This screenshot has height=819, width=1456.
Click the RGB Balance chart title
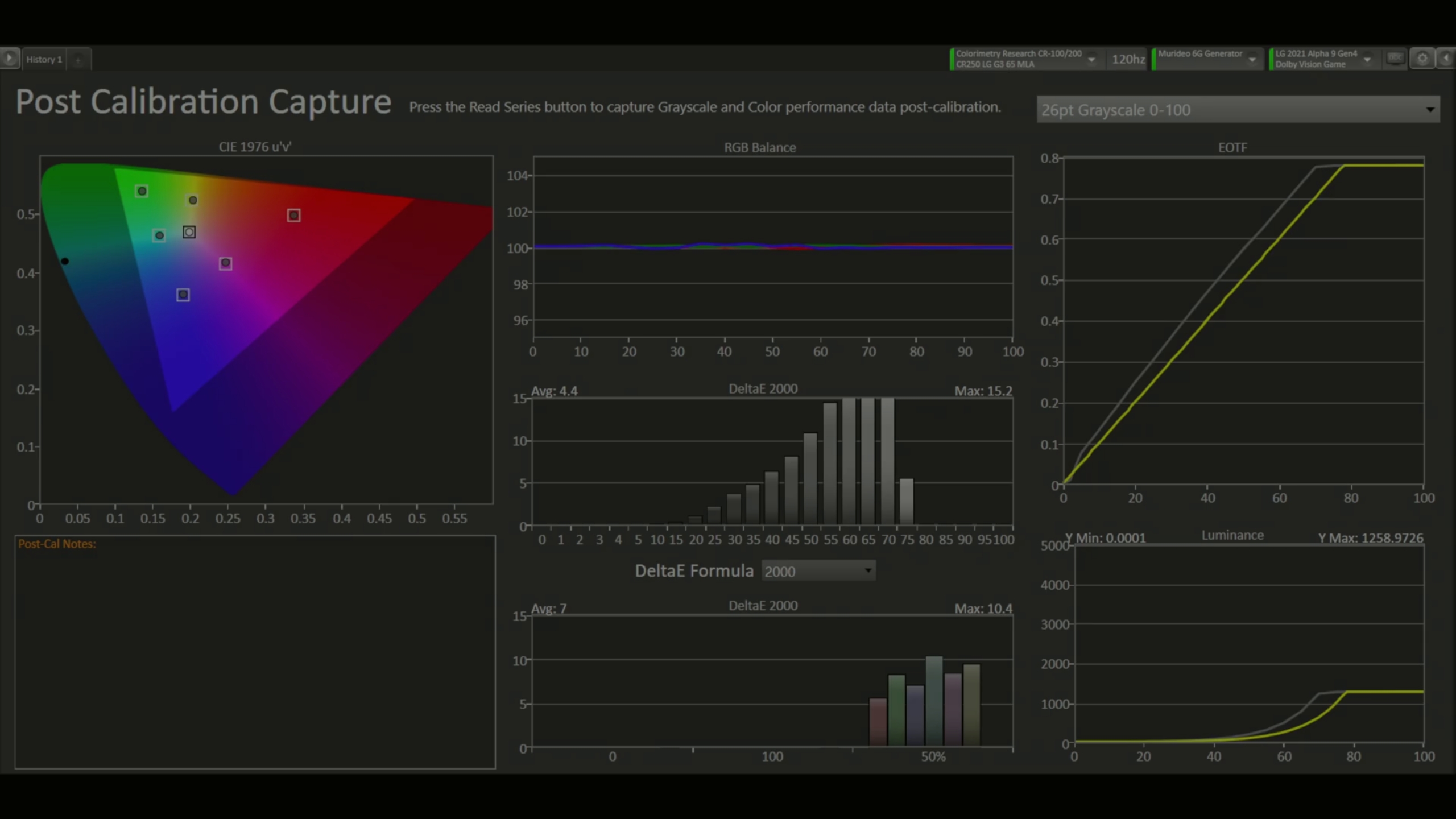tap(760, 147)
